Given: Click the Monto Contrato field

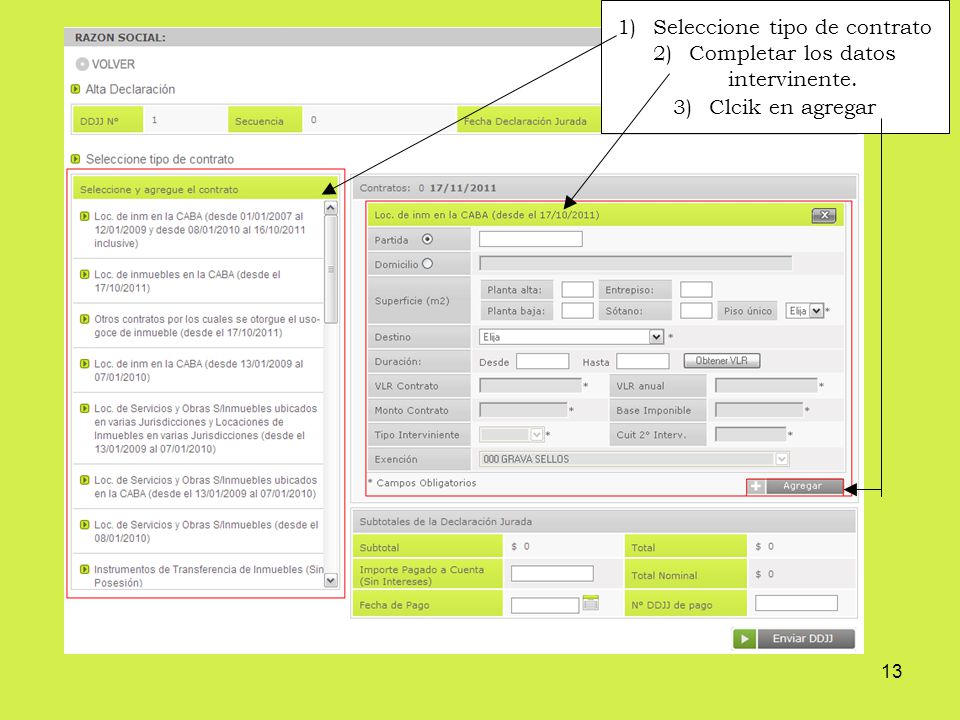Looking at the screenshot, I should coord(523,410).
